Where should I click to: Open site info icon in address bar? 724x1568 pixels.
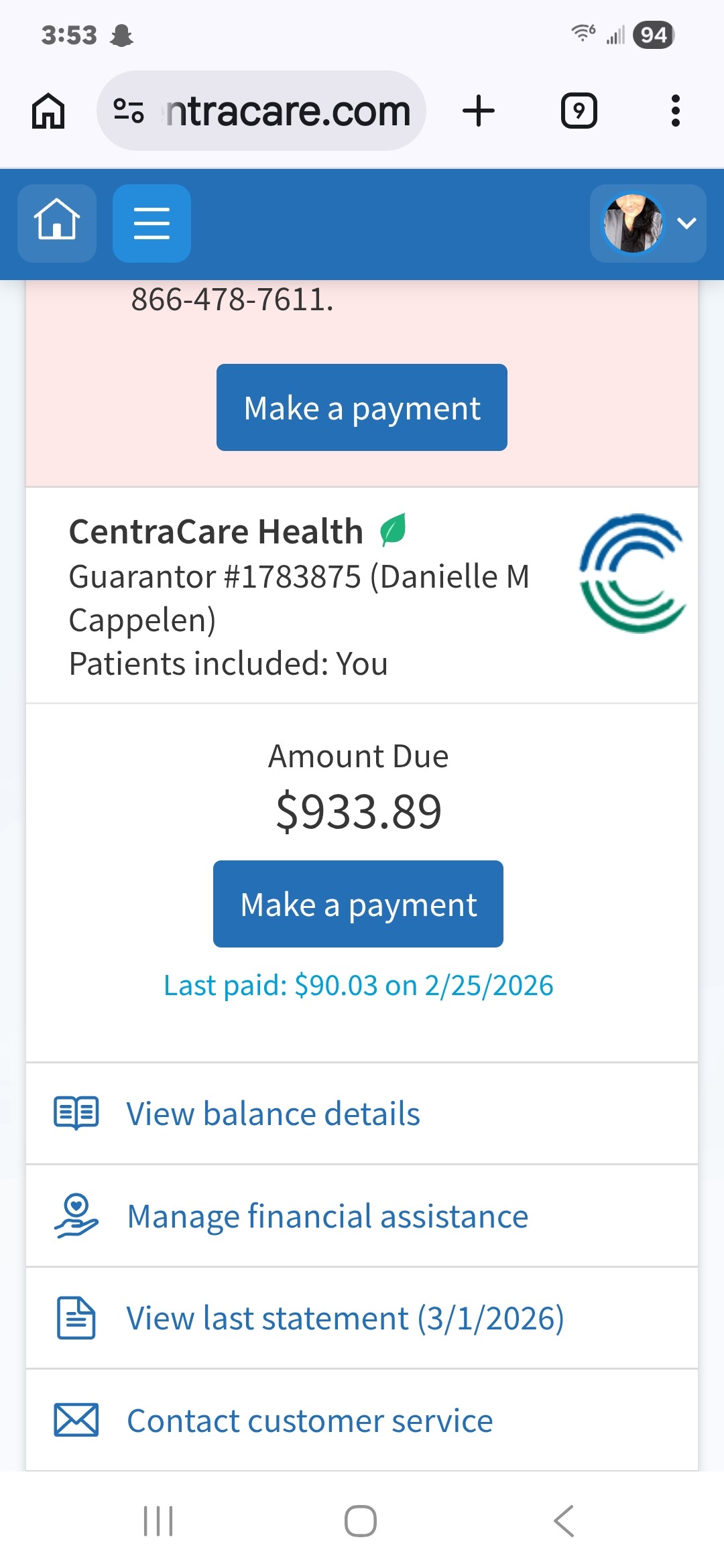129,111
